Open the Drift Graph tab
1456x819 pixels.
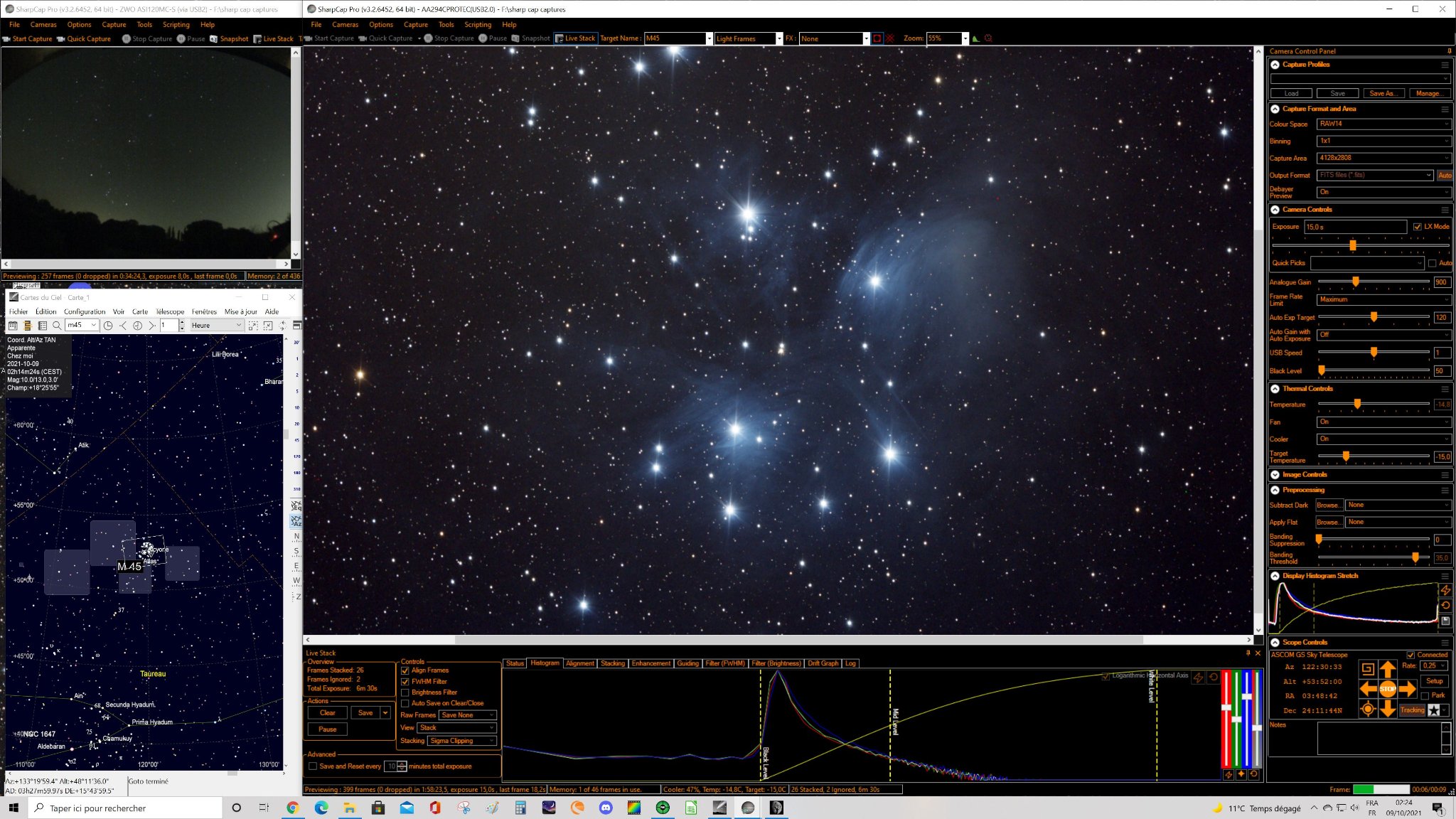(x=823, y=663)
